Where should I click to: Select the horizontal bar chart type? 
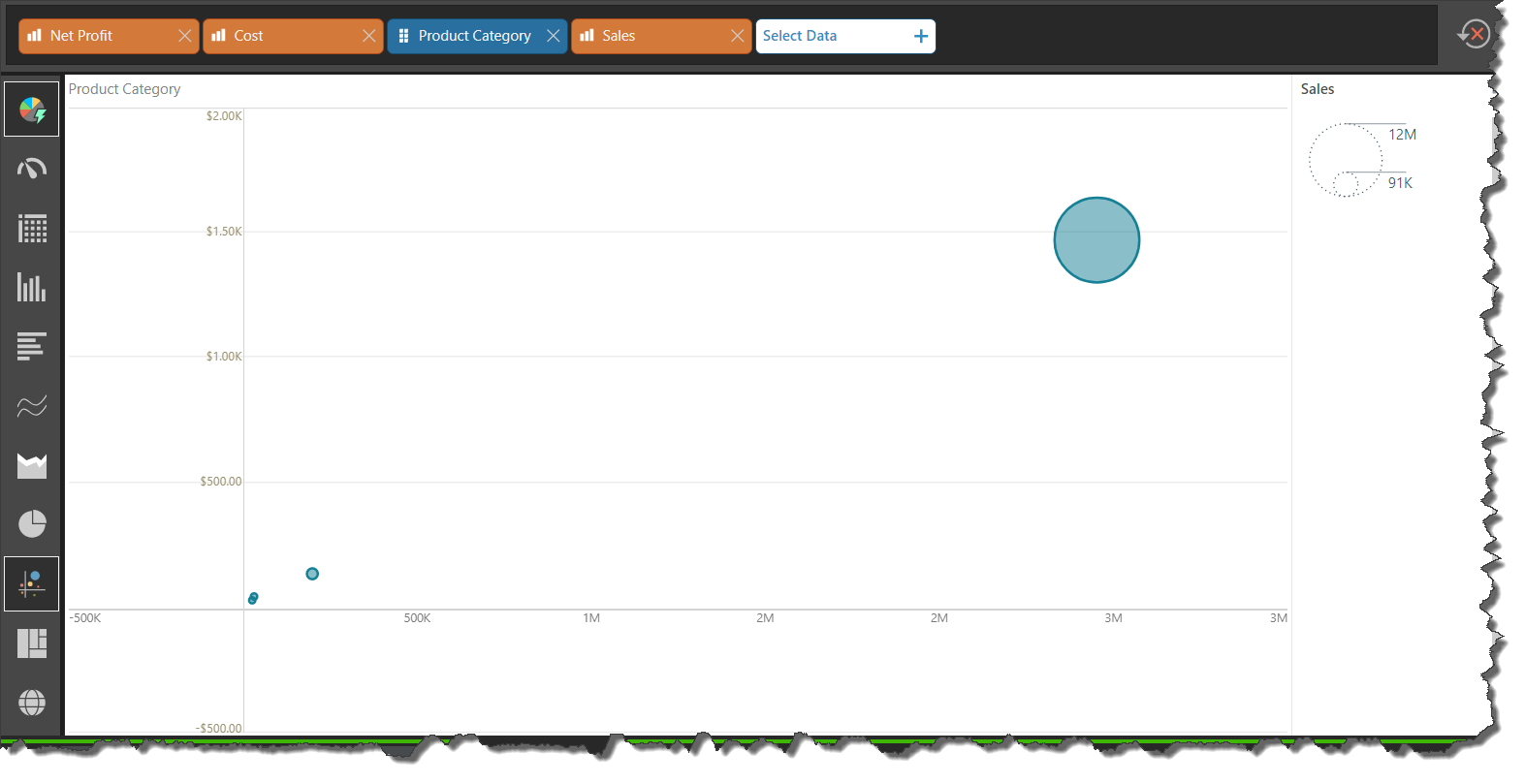coord(32,347)
